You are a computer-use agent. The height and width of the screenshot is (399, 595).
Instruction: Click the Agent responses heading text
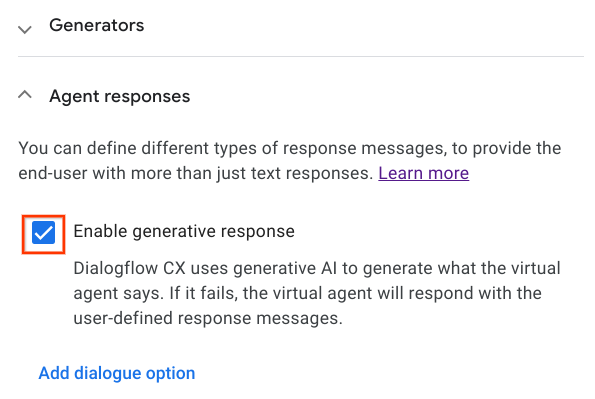120,96
